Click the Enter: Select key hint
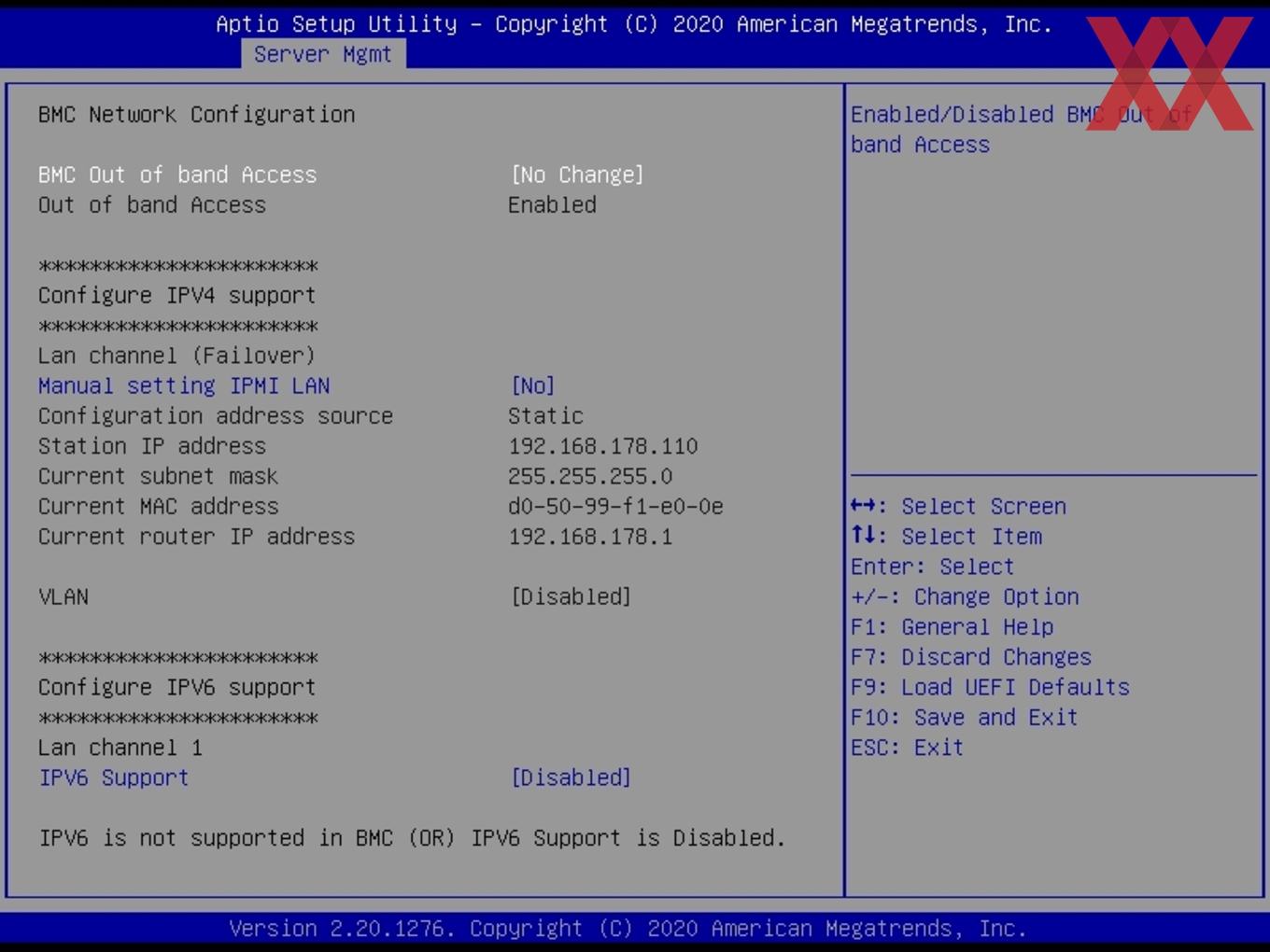The height and width of the screenshot is (952, 1270). [933, 567]
